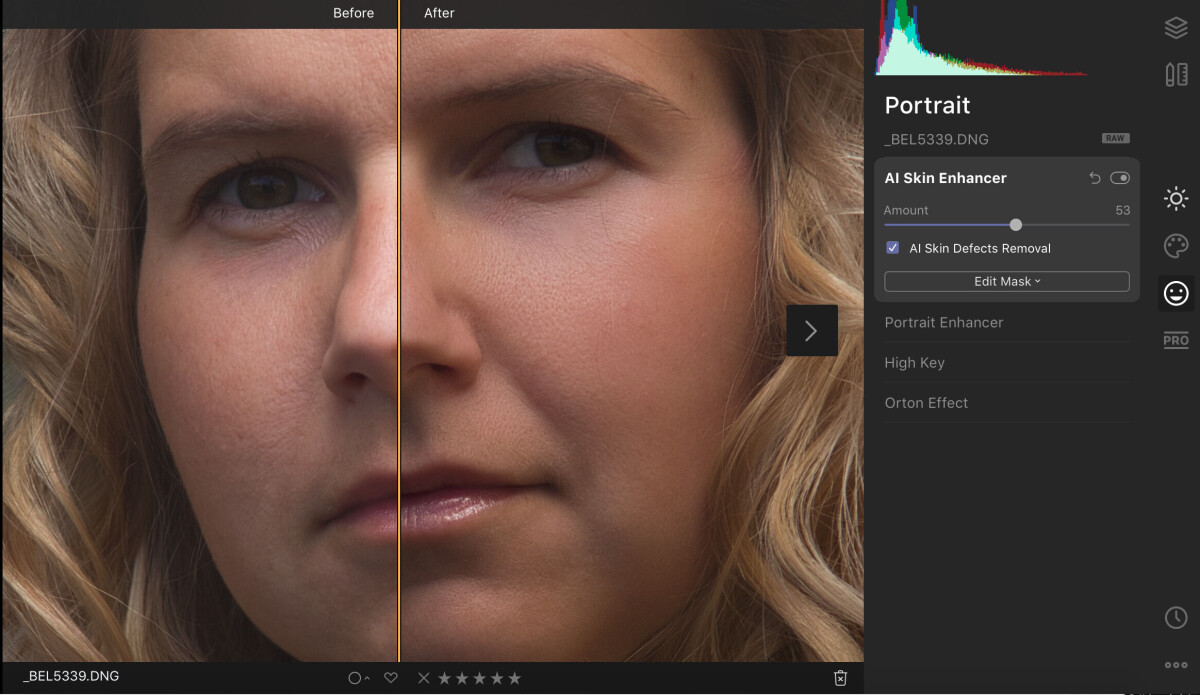Image resolution: width=1200 pixels, height=695 pixels.
Task: Rate the photo two stars
Action: (462, 678)
